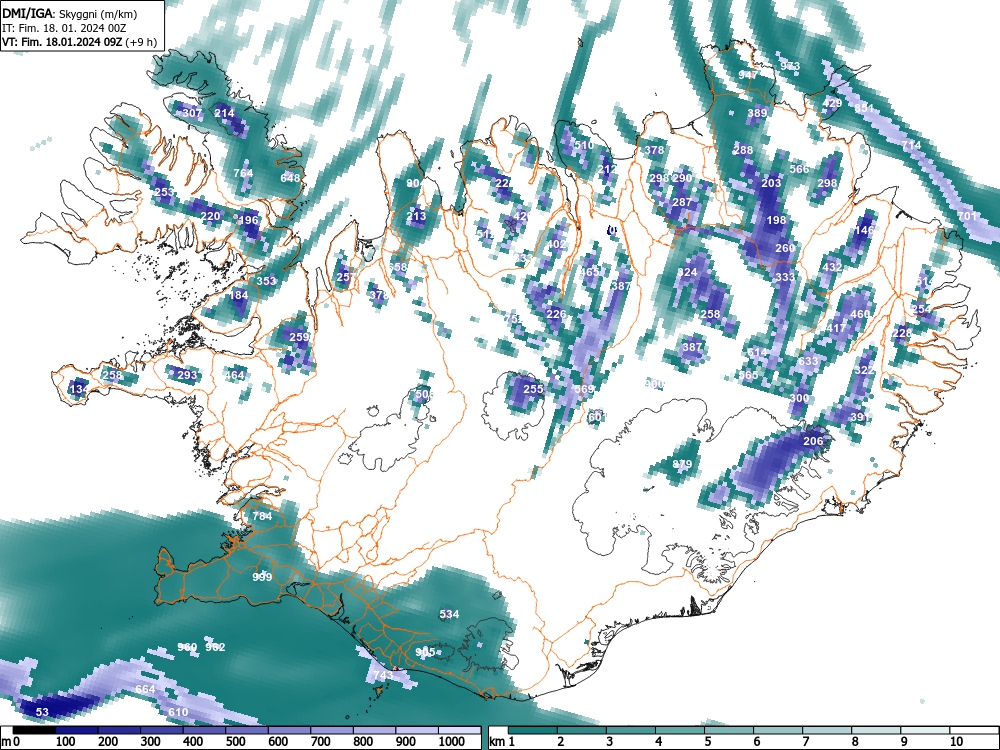
Task: Click the visibility value "999" near Reykjanes
Action: click(262, 577)
